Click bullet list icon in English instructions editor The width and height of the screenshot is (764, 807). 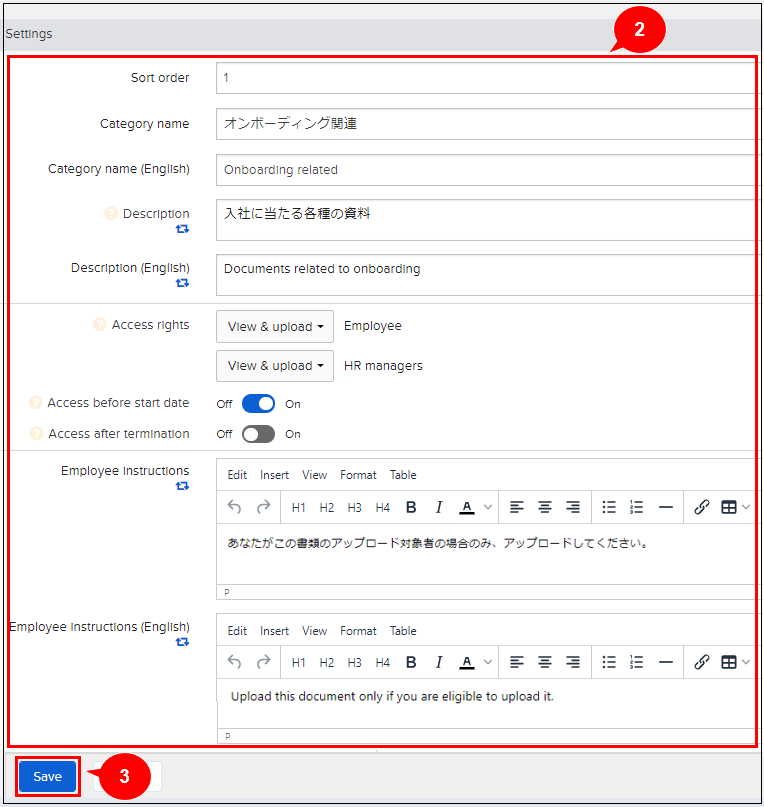(608, 662)
